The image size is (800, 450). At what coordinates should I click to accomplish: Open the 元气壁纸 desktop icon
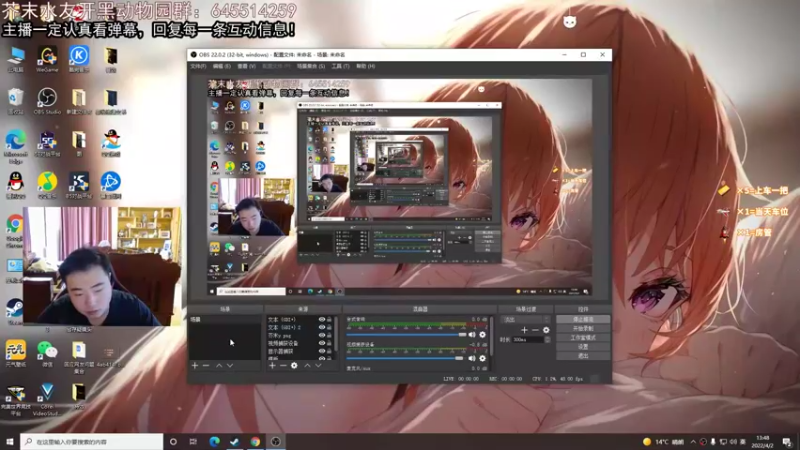15,354
